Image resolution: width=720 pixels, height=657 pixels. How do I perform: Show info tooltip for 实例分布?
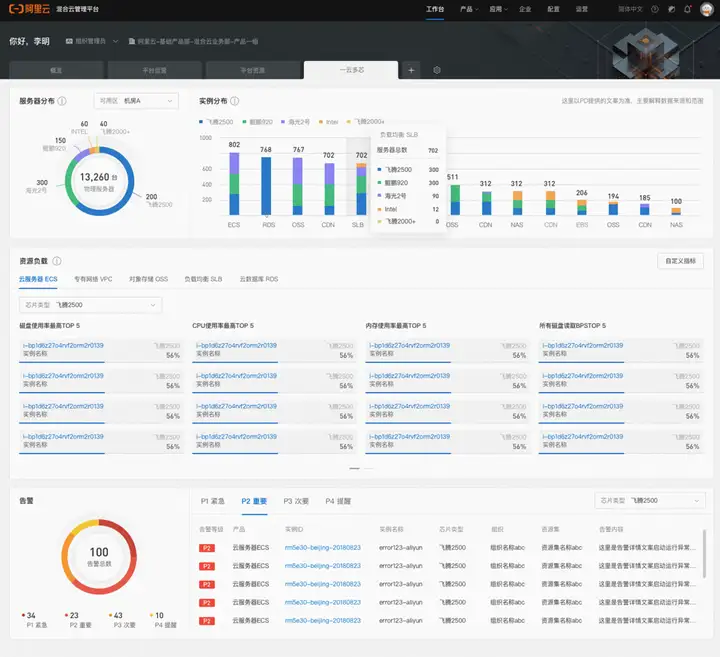pyautogui.click(x=235, y=101)
